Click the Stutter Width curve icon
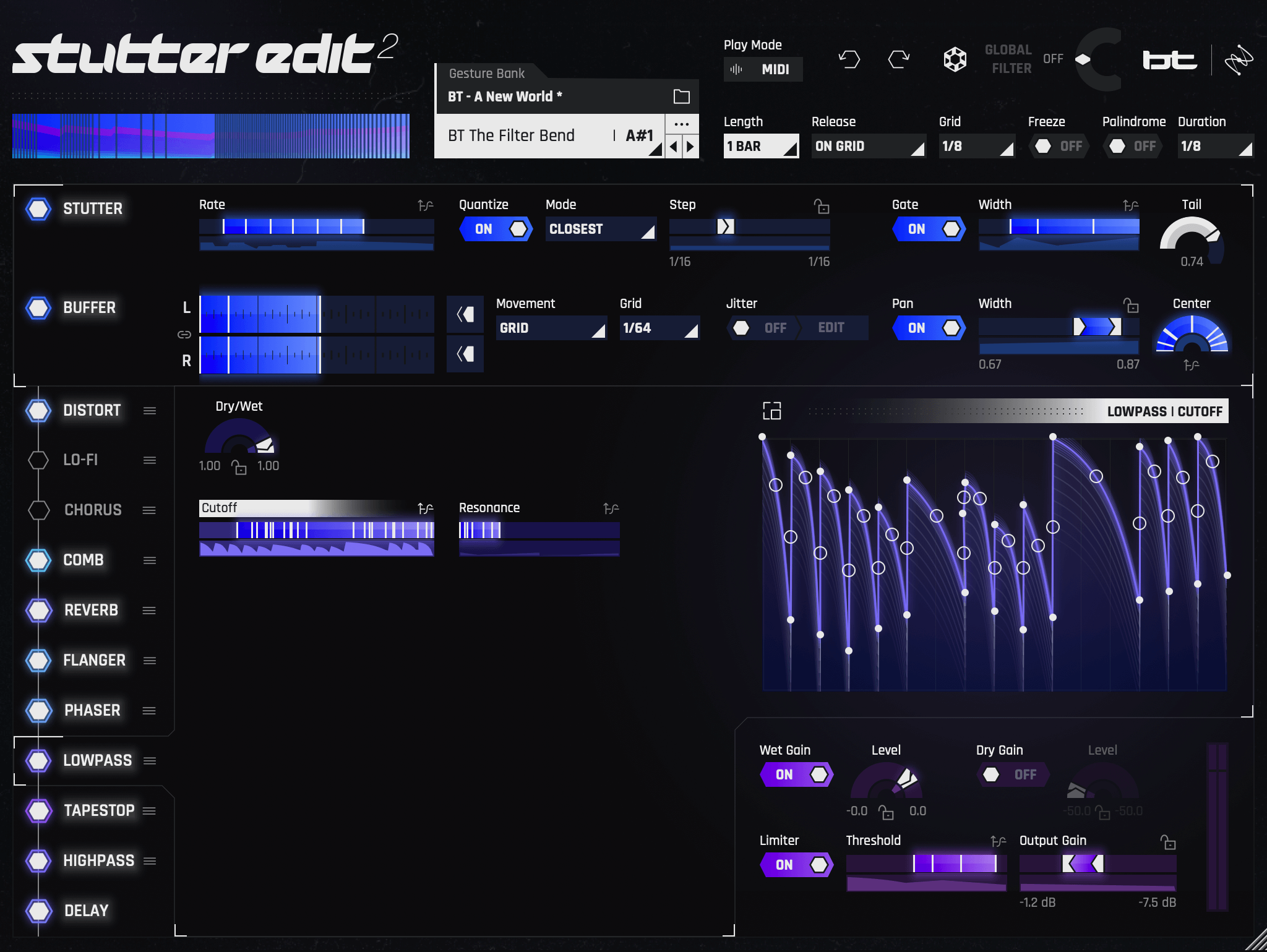The image size is (1267, 952). 1131,205
